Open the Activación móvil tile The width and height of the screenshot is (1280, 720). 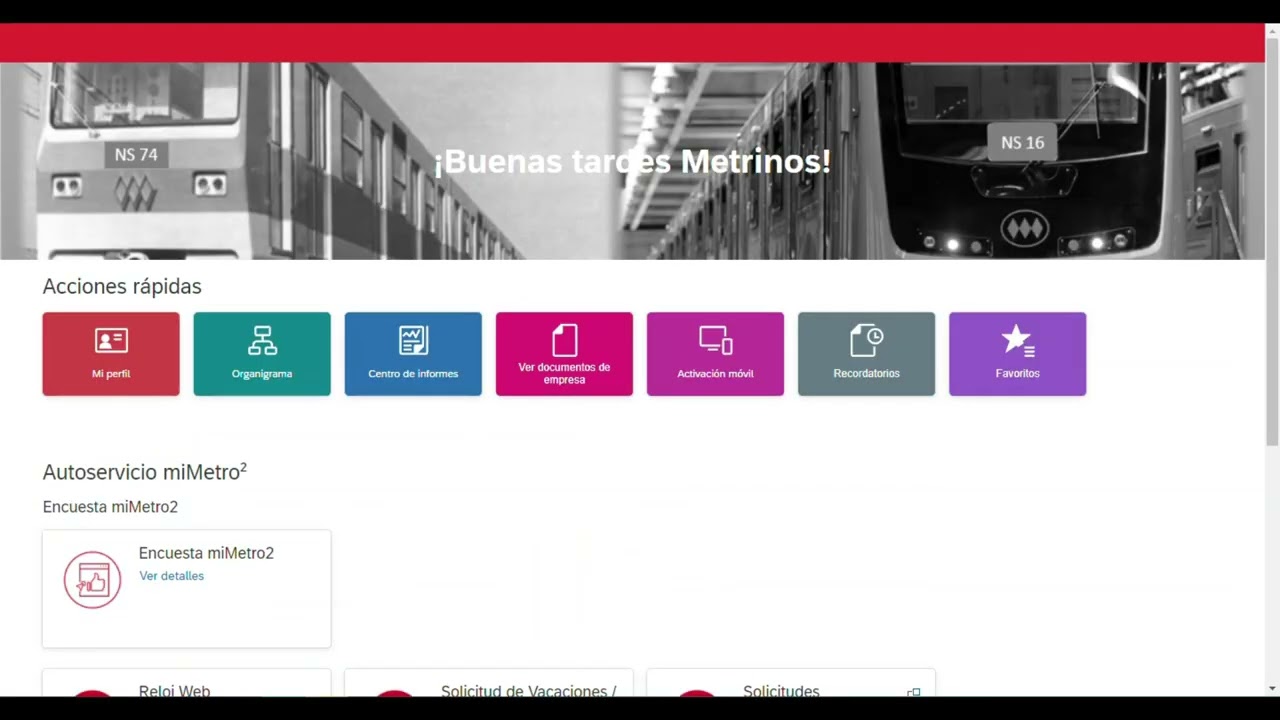[x=715, y=354]
